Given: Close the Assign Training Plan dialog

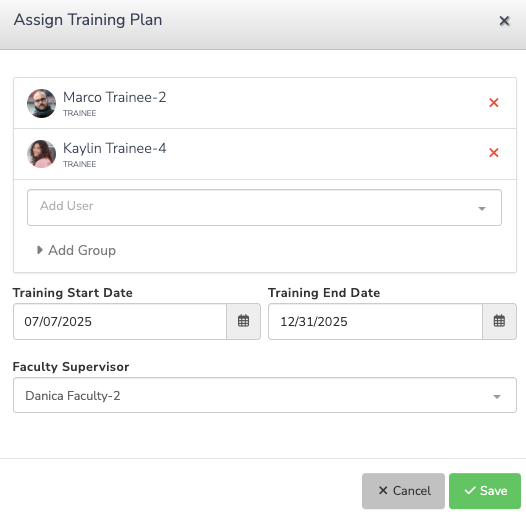Looking at the screenshot, I should 504,21.
